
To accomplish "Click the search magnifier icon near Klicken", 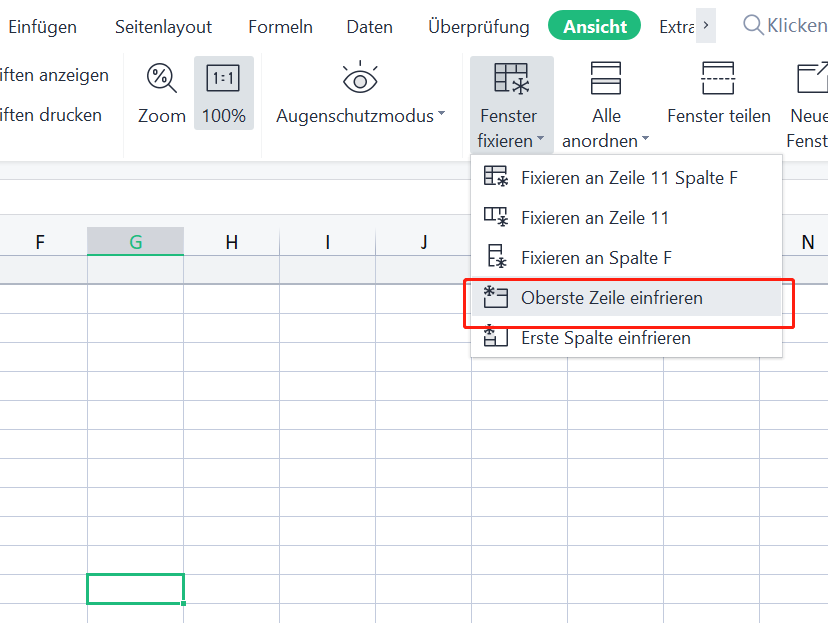I will pyautogui.click(x=752, y=24).
